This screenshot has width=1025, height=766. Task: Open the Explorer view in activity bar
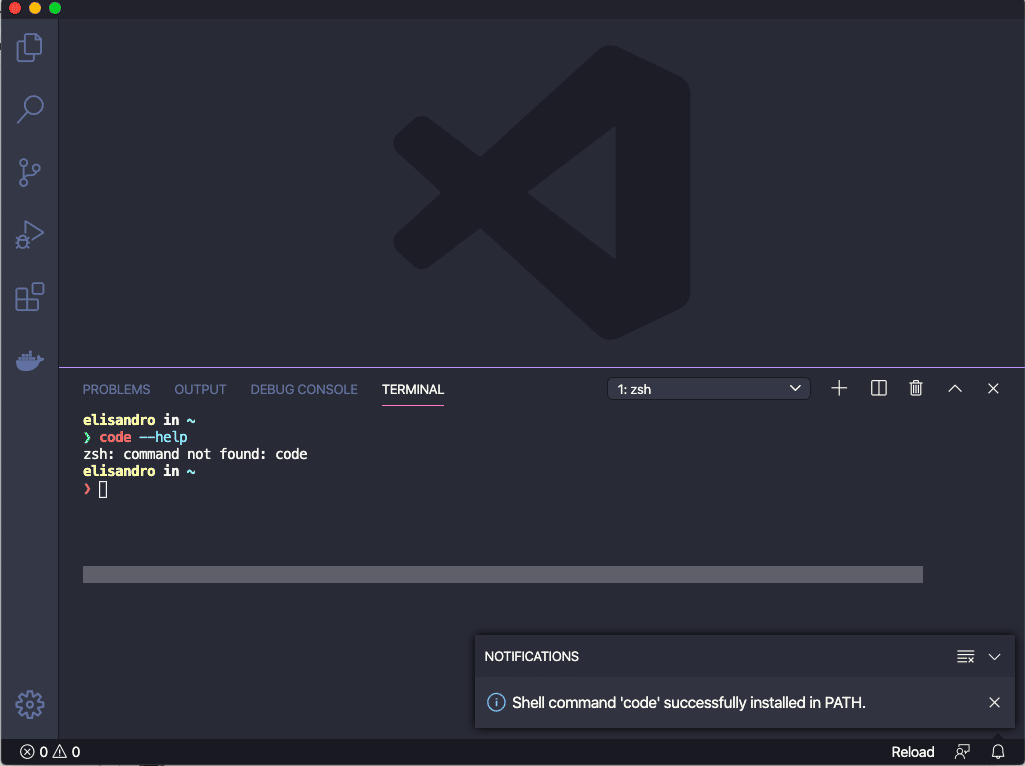[x=29, y=48]
